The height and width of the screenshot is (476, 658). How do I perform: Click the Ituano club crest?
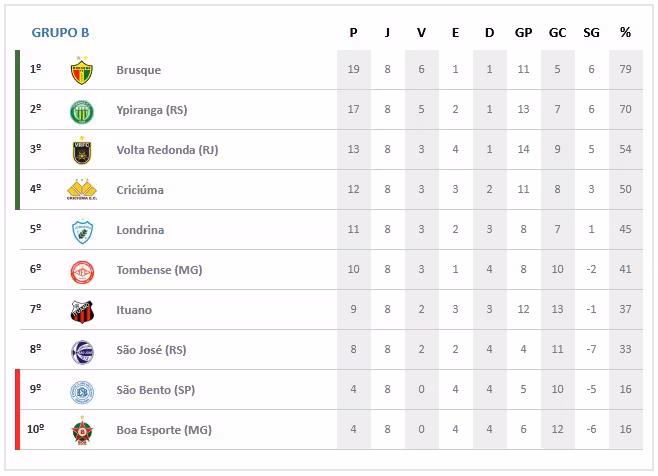[x=81, y=311]
